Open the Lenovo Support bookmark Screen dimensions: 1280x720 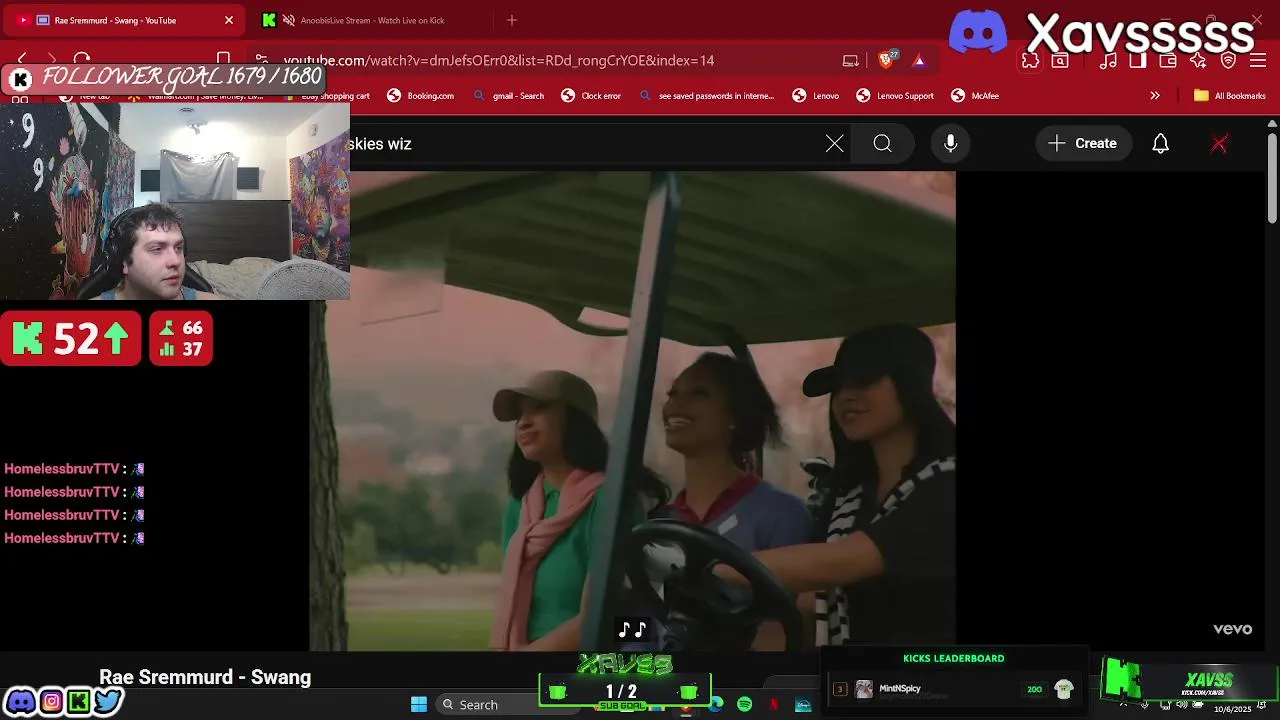click(x=895, y=96)
